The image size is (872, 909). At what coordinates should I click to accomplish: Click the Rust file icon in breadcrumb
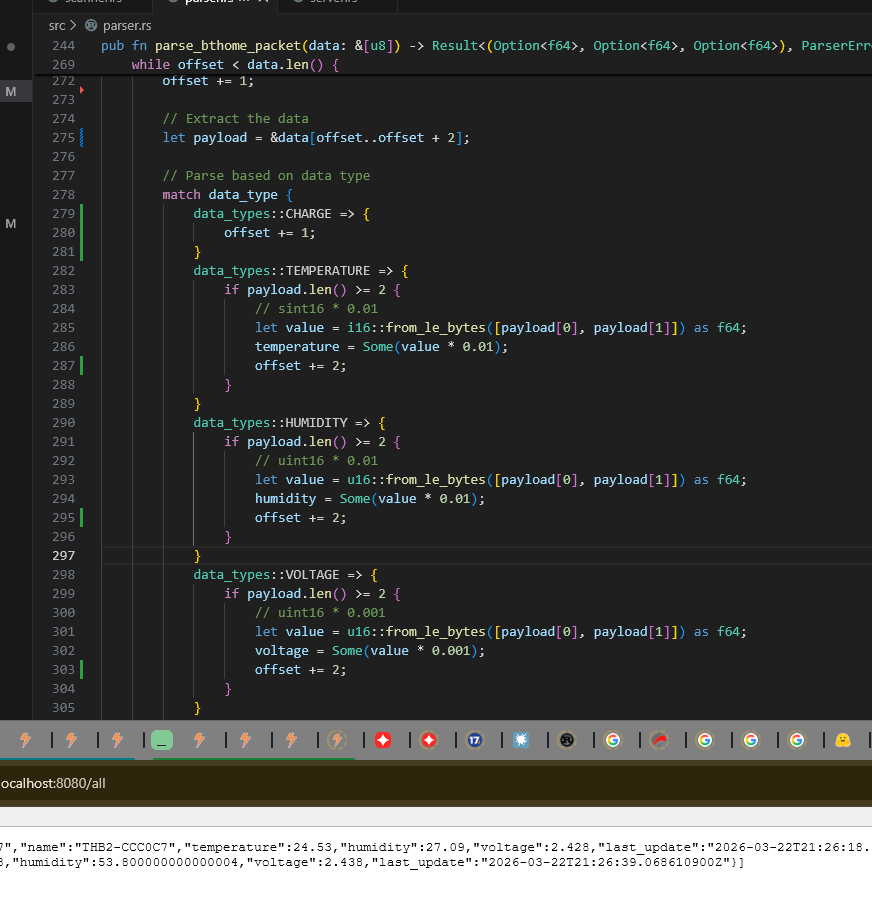[x=91, y=26]
